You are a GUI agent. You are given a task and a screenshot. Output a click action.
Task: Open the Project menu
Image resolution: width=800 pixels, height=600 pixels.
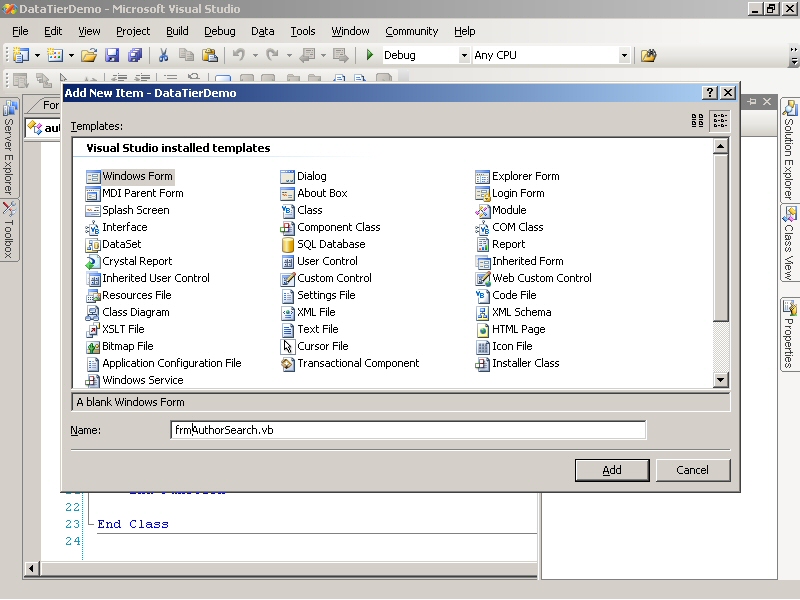pyautogui.click(x=133, y=31)
